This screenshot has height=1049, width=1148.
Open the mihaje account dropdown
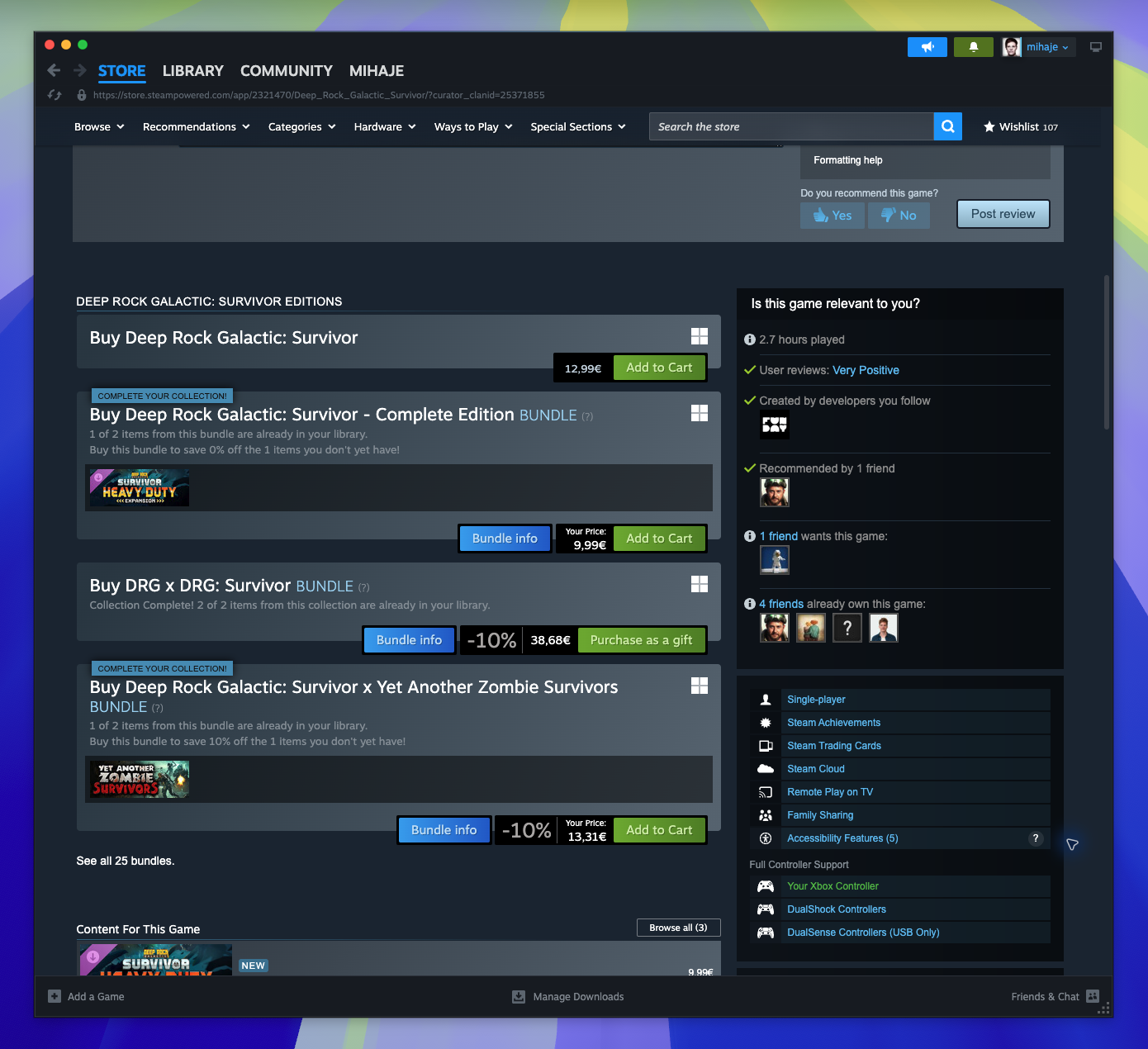pos(1039,47)
